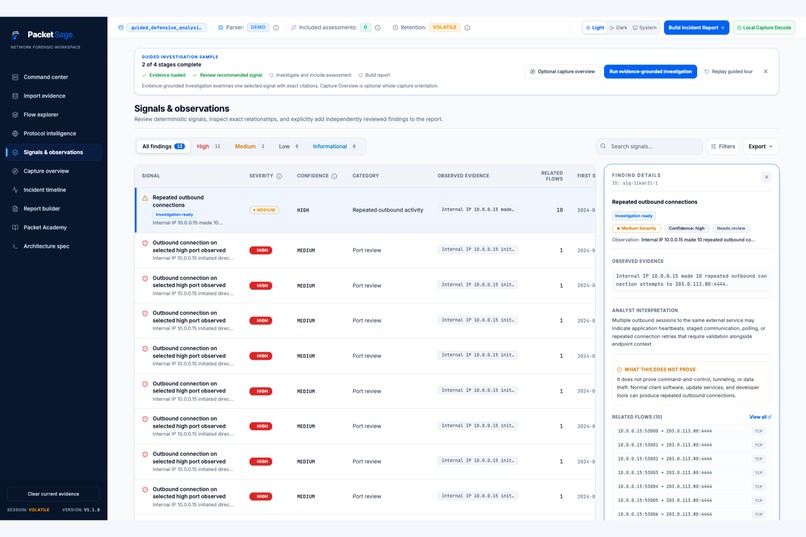Filter by High severity tab
Image resolution: width=806 pixels, height=537 pixels.
click(x=209, y=146)
